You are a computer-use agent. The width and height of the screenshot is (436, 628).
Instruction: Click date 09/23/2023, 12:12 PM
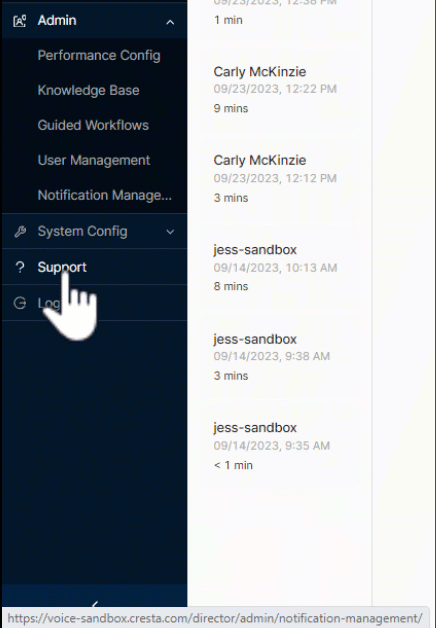(275, 178)
